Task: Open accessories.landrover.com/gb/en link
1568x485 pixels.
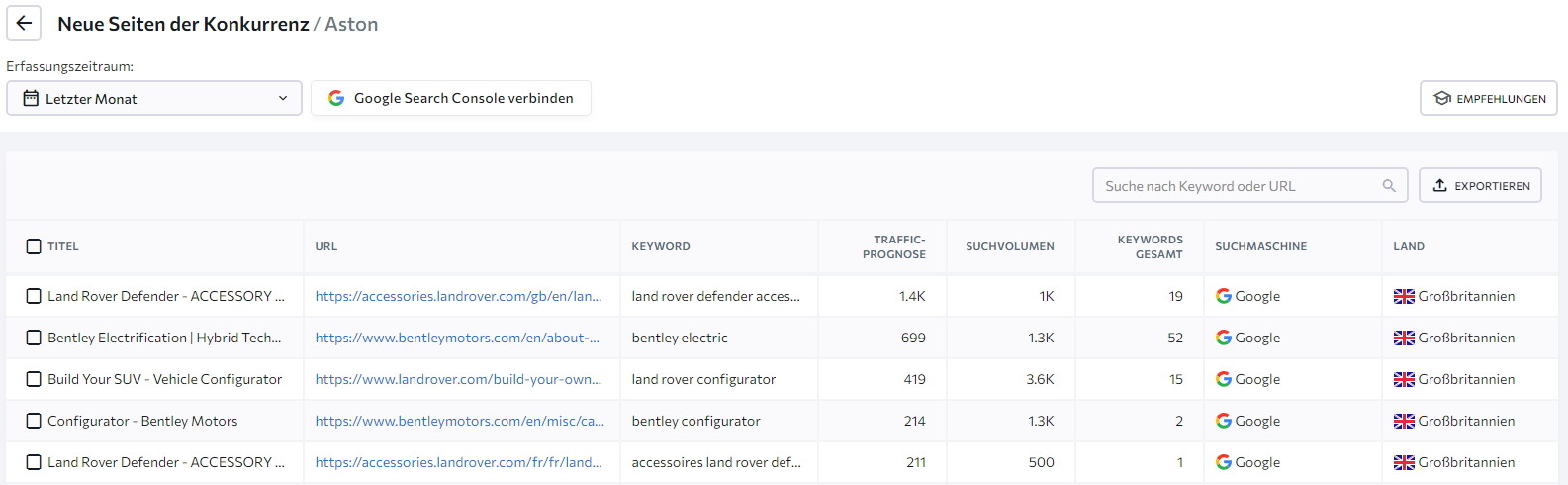Action: (458, 296)
